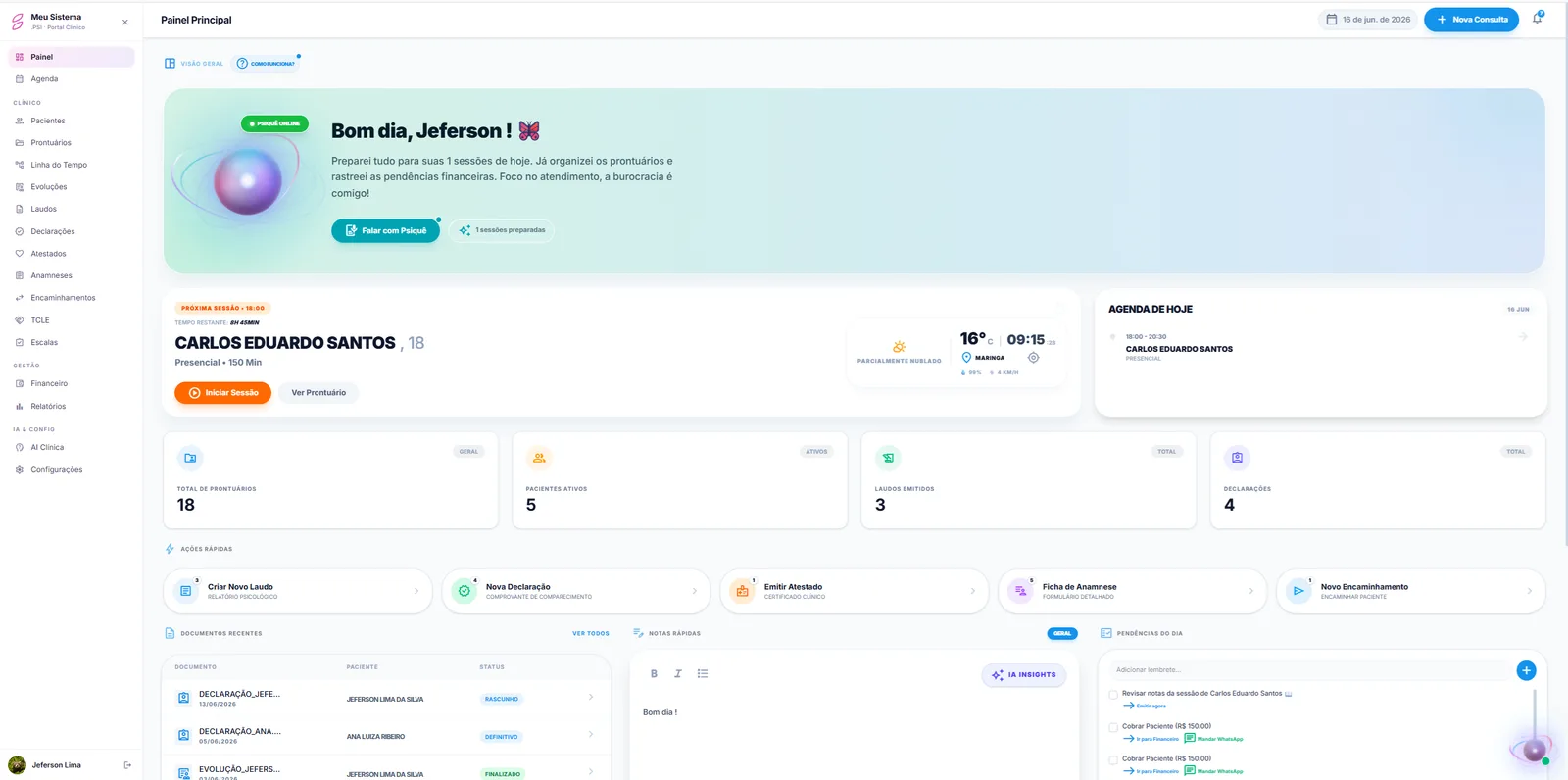Image resolution: width=1568 pixels, height=780 pixels.
Task: Open the VER TODOS link for recent documents
Action: (591, 633)
